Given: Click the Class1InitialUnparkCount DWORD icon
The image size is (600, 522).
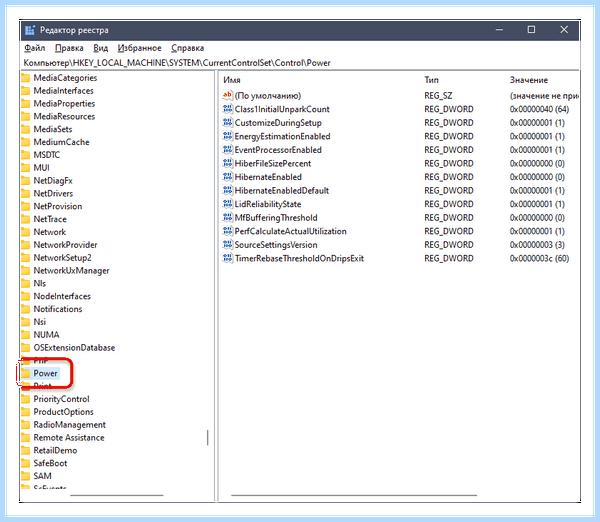Looking at the screenshot, I should pos(227,109).
